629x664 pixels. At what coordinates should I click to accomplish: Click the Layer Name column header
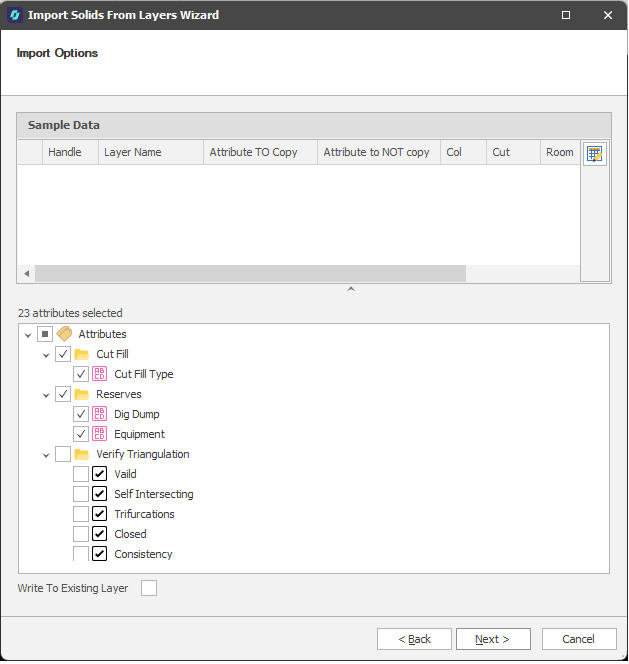(x=150, y=152)
